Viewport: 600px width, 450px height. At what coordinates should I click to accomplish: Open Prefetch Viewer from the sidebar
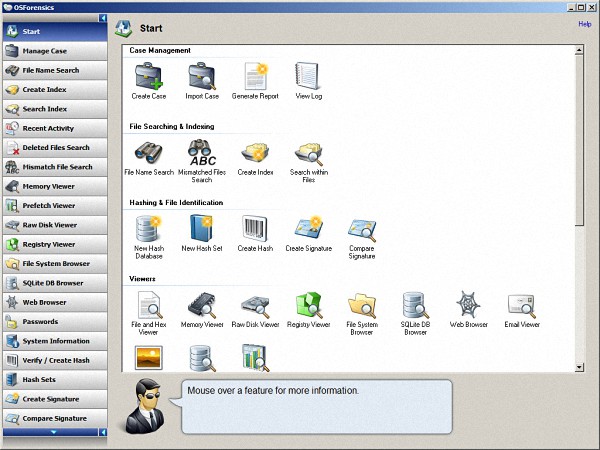click(x=54, y=205)
